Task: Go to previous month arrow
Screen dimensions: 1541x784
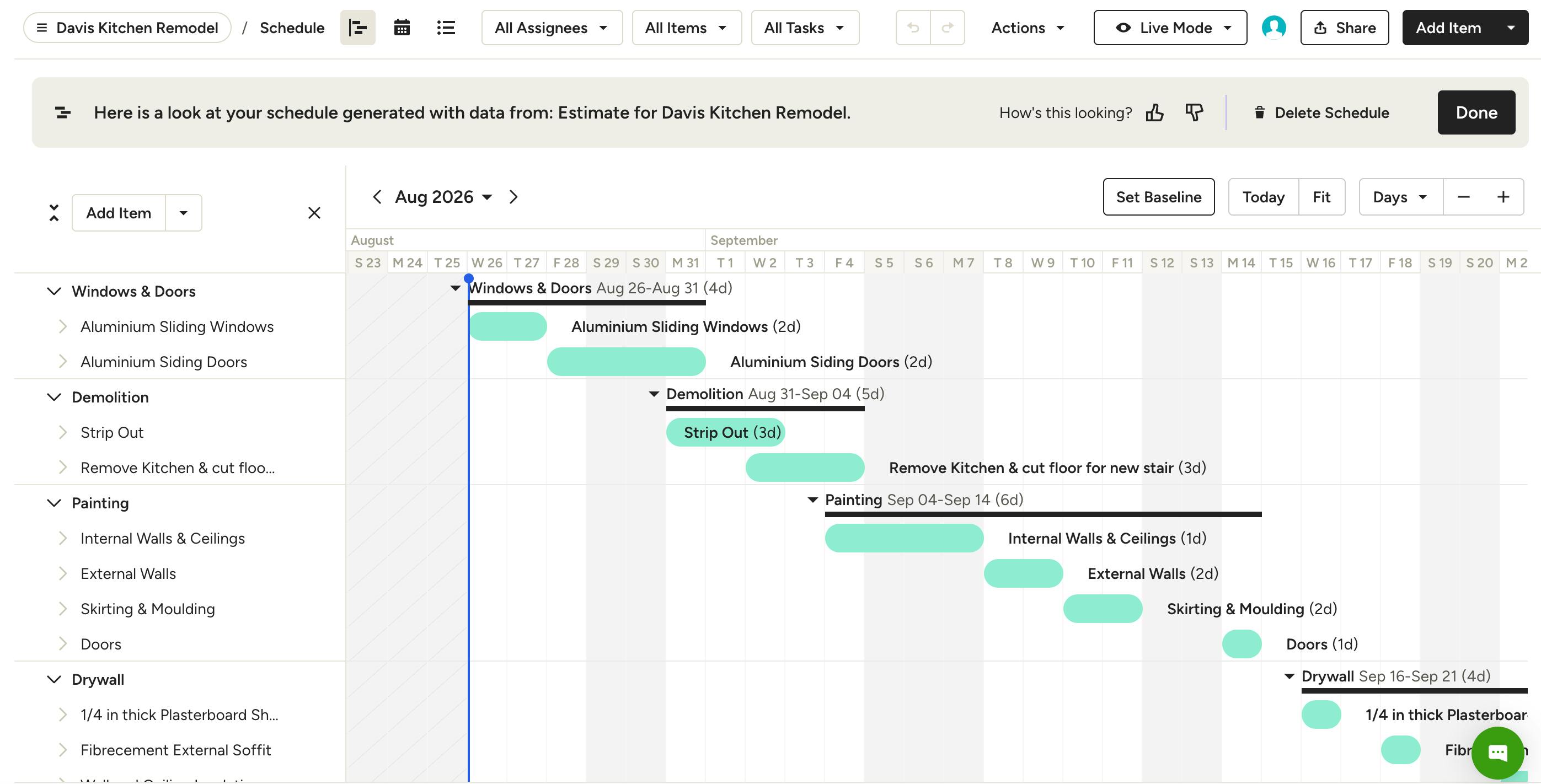Action: coord(377,197)
